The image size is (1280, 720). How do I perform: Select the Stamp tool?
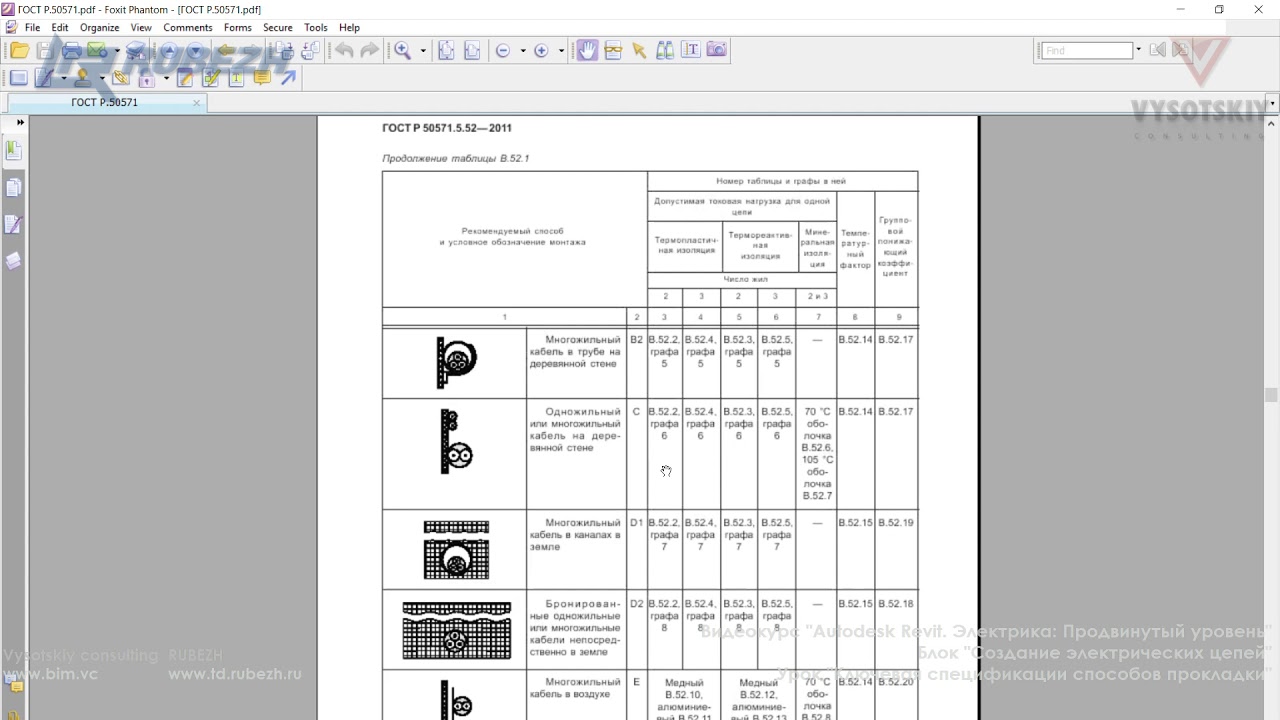83,78
